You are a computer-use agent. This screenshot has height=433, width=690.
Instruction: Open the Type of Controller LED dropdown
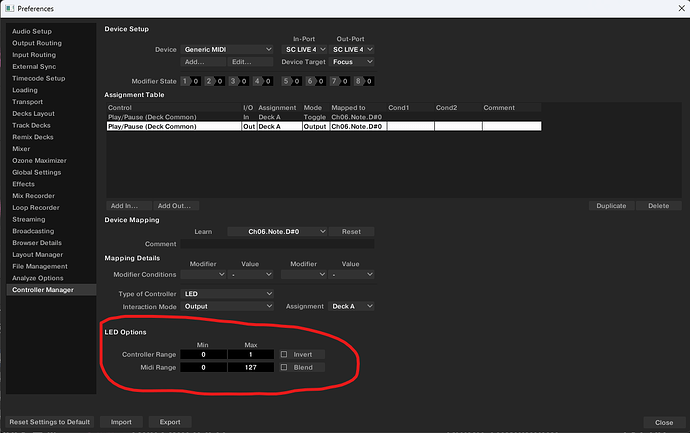click(228, 293)
